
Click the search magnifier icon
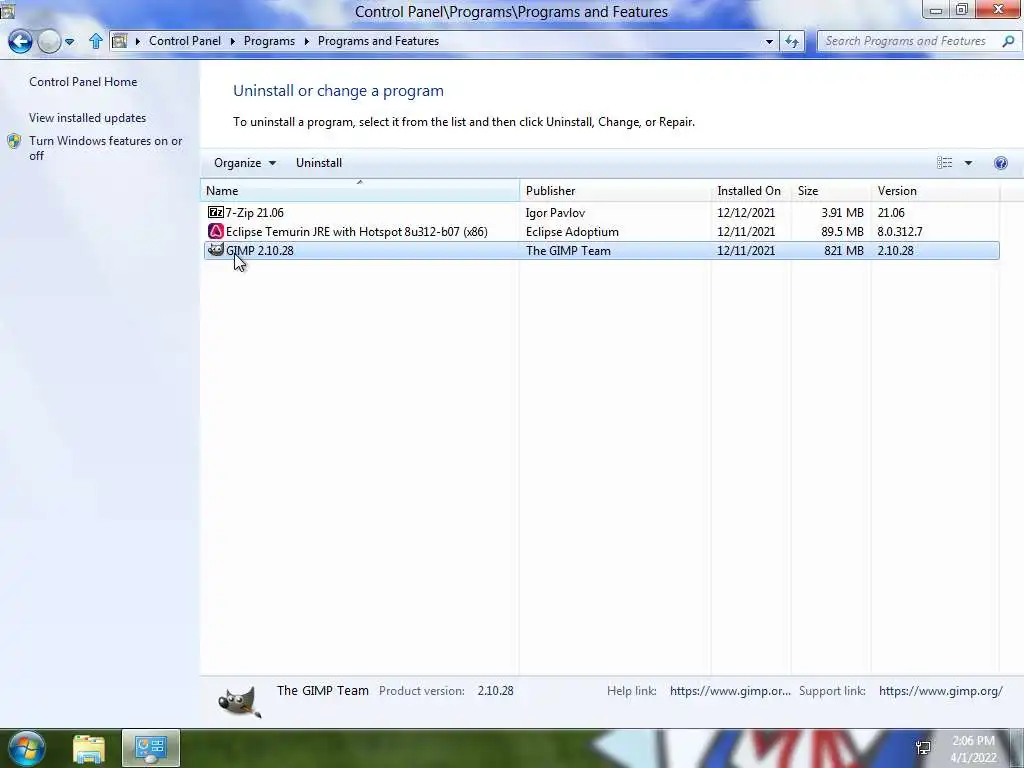pos(1008,41)
